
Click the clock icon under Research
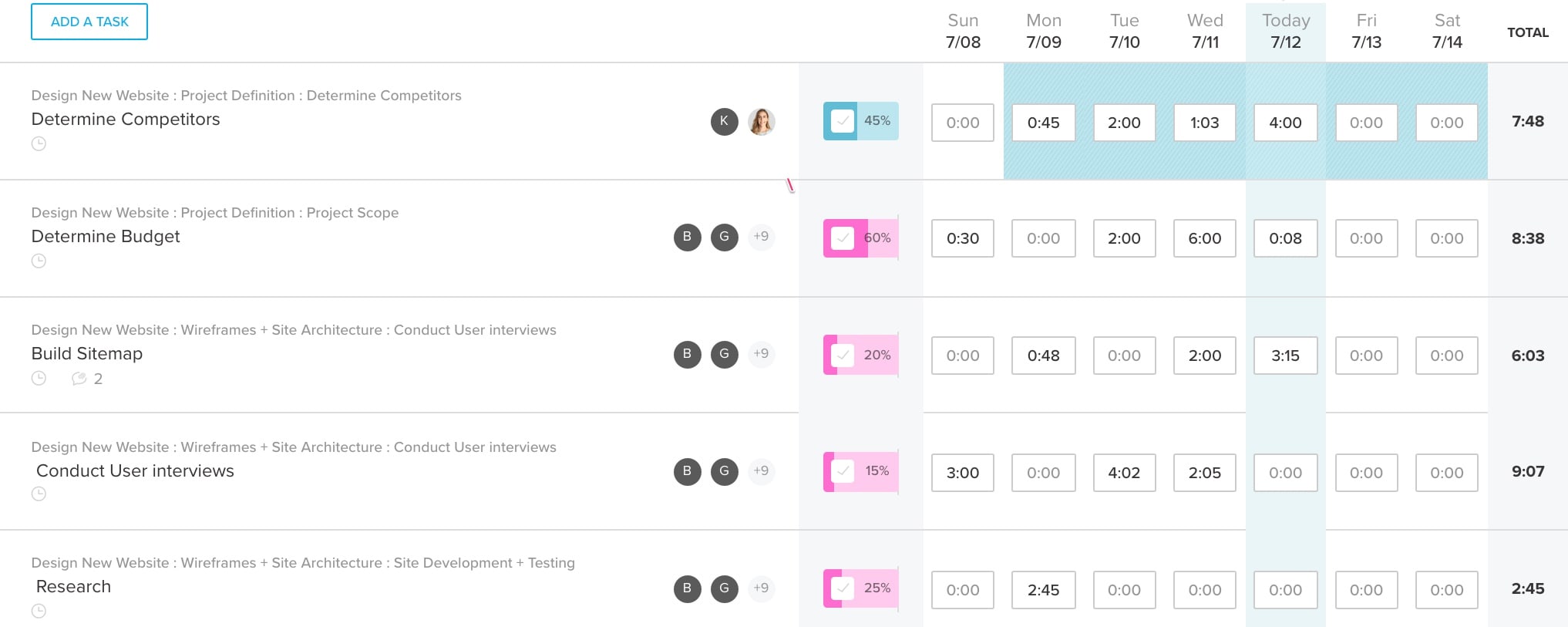coord(39,611)
